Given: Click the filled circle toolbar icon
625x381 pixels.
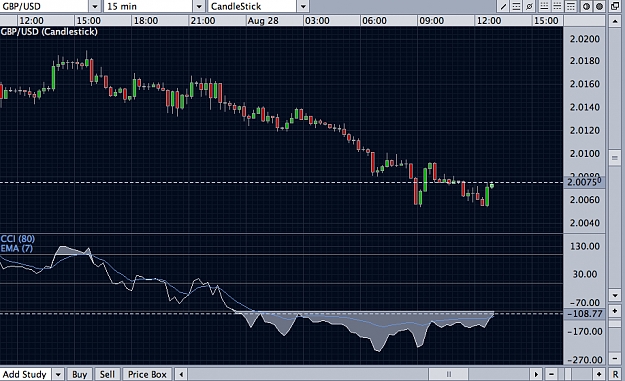Looking at the screenshot, I should (x=599, y=6).
